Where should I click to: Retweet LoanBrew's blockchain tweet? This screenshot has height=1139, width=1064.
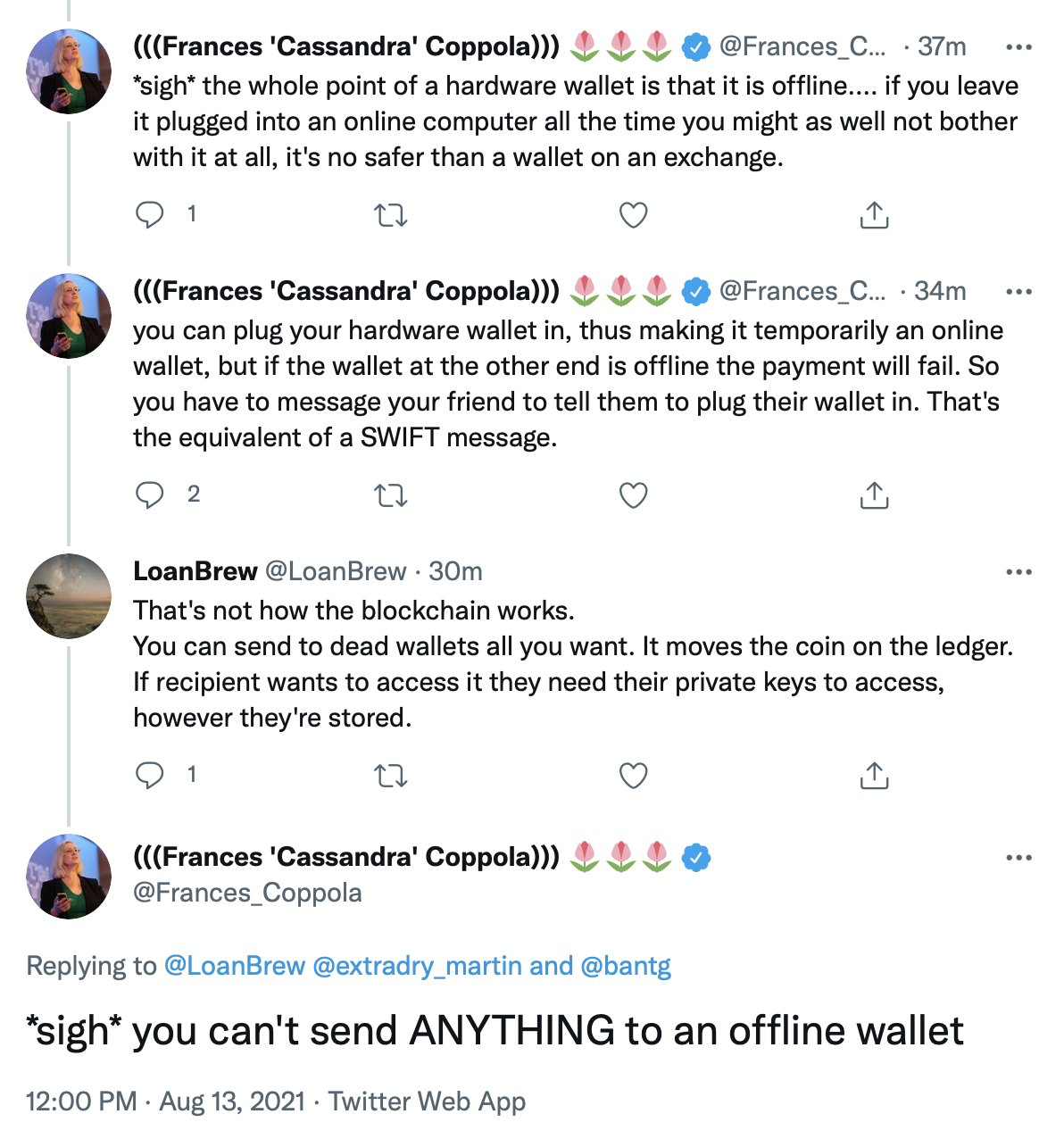(x=390, y=776)
